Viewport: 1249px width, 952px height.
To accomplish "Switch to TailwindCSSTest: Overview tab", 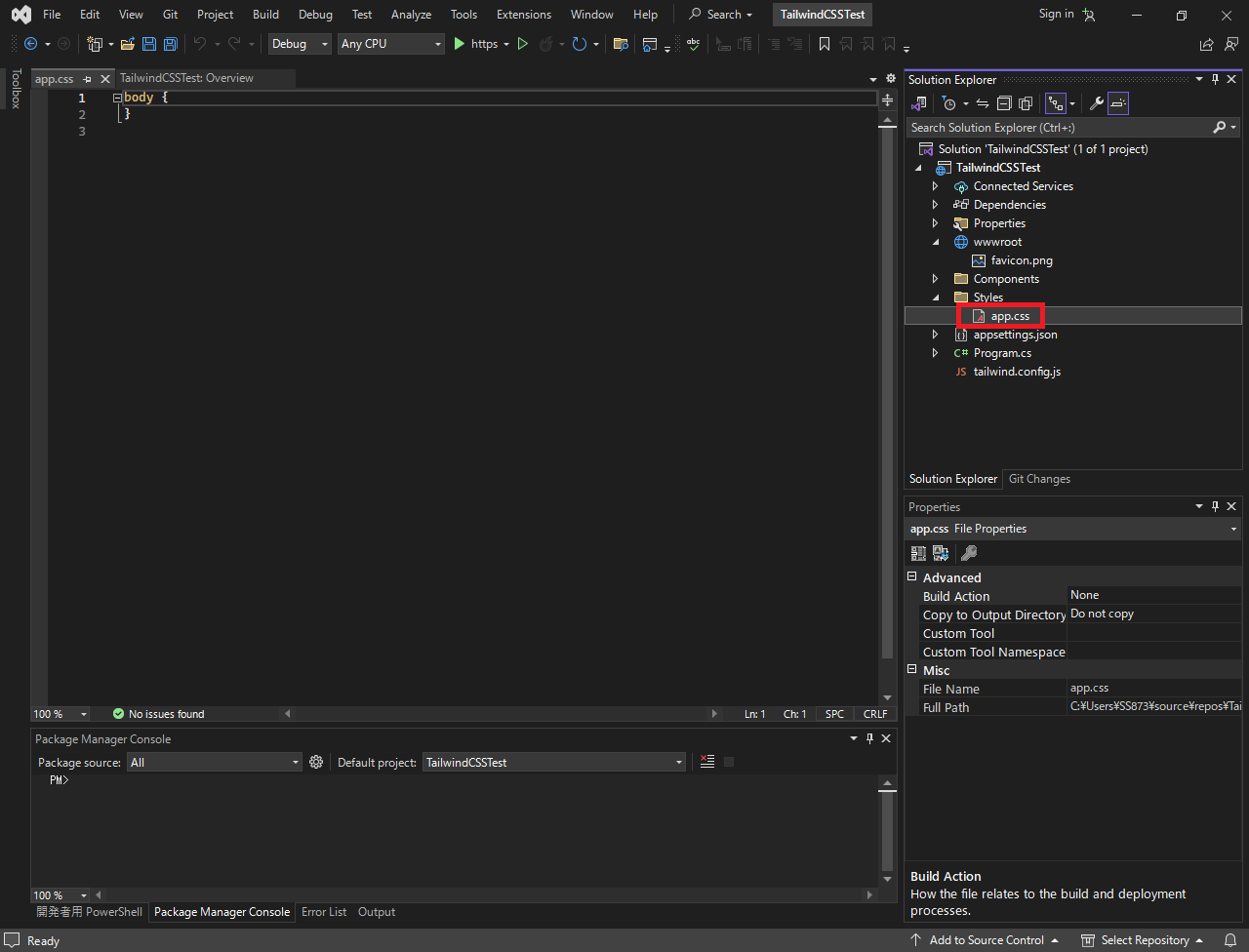I will [186, 78].
